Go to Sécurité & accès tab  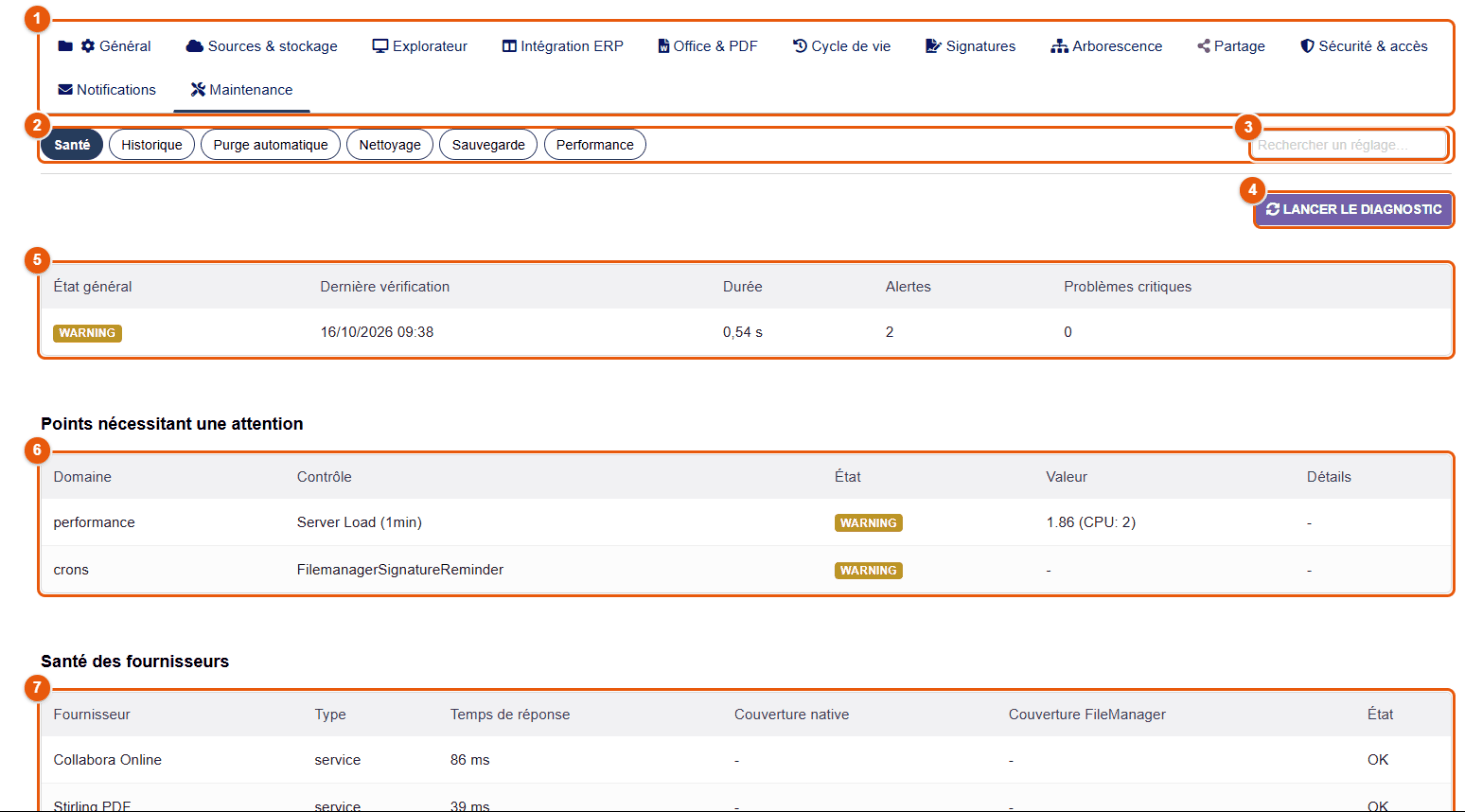(1364, 46)
